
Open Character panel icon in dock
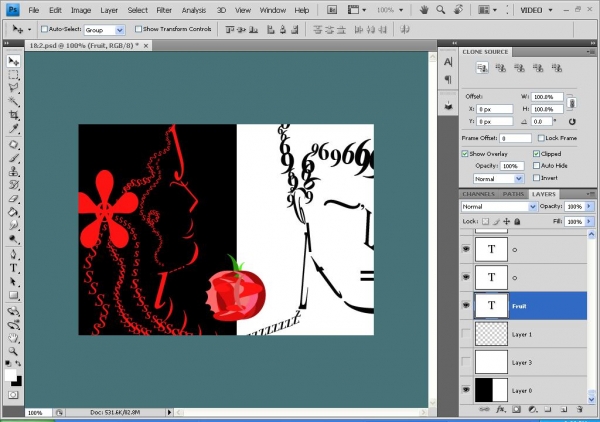(448, 62)
